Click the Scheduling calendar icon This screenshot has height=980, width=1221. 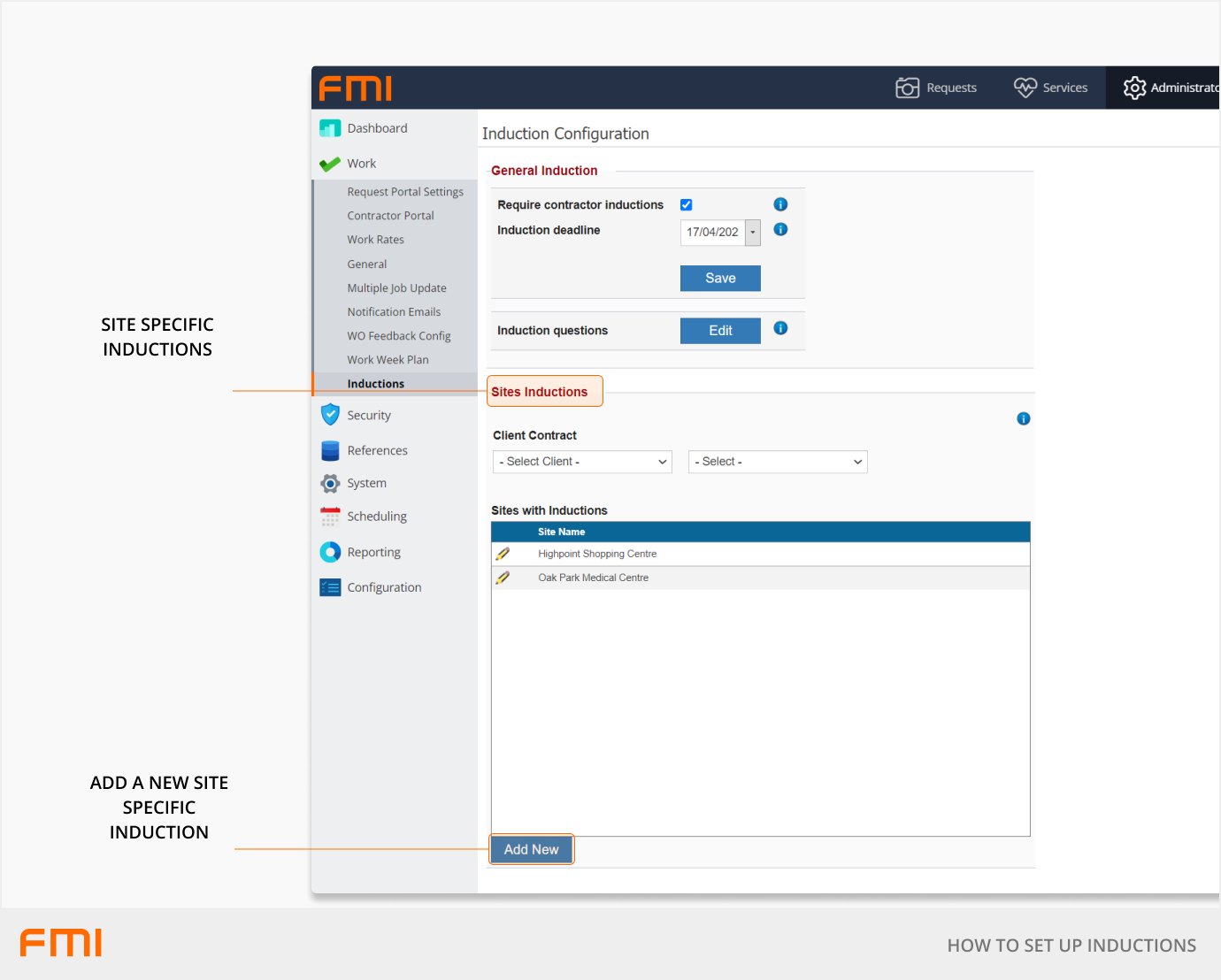(330, 517)
